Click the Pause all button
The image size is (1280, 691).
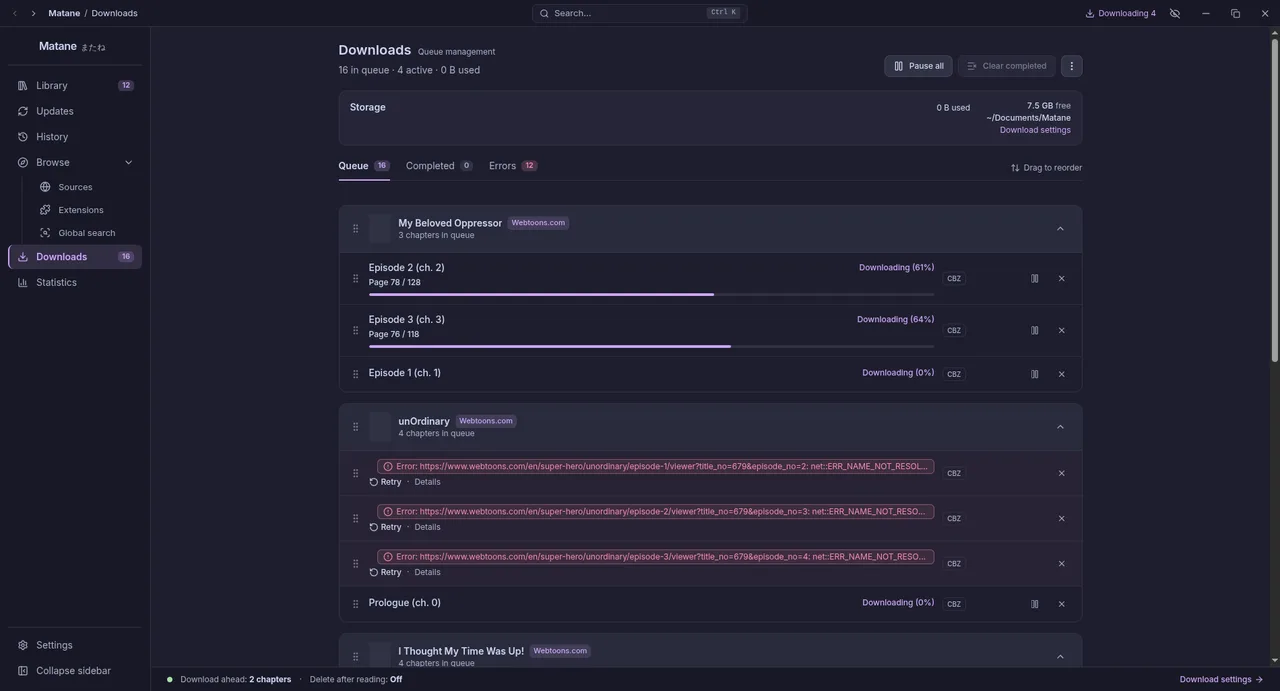[918, 66]
